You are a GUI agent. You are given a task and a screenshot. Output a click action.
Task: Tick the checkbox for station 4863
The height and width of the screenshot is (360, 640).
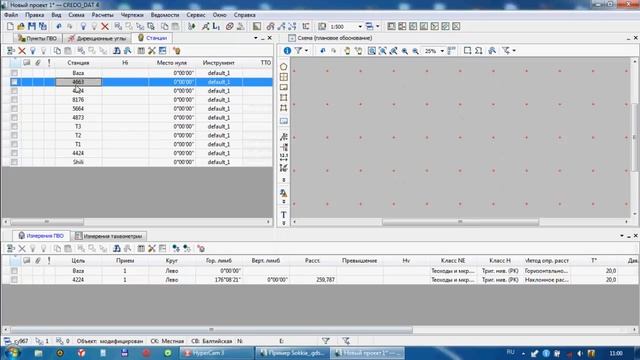tap(14, 82)
